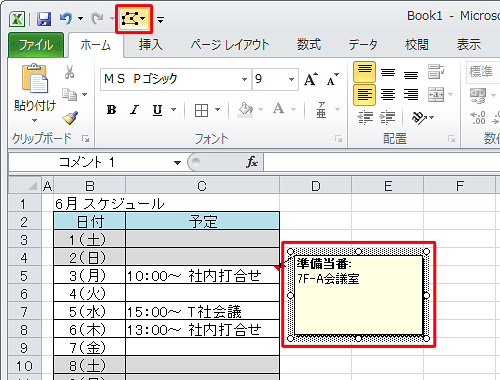The image size is (500, 380).
Task: Toggle middle align
Action: click(388, 72)
